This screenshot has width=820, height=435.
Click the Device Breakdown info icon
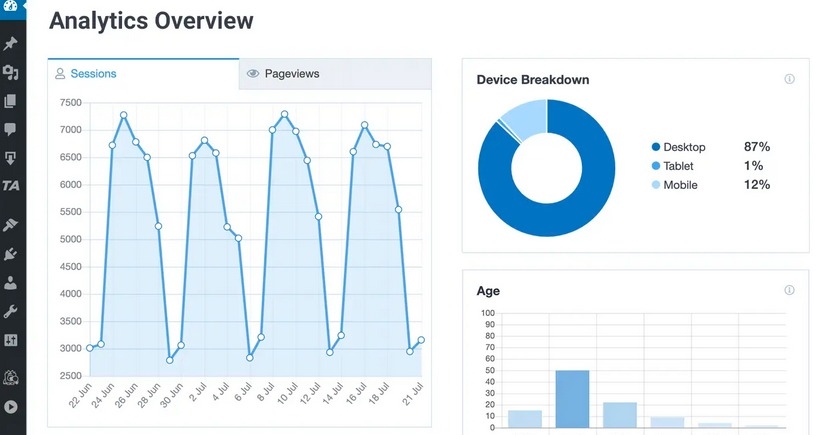789,79
